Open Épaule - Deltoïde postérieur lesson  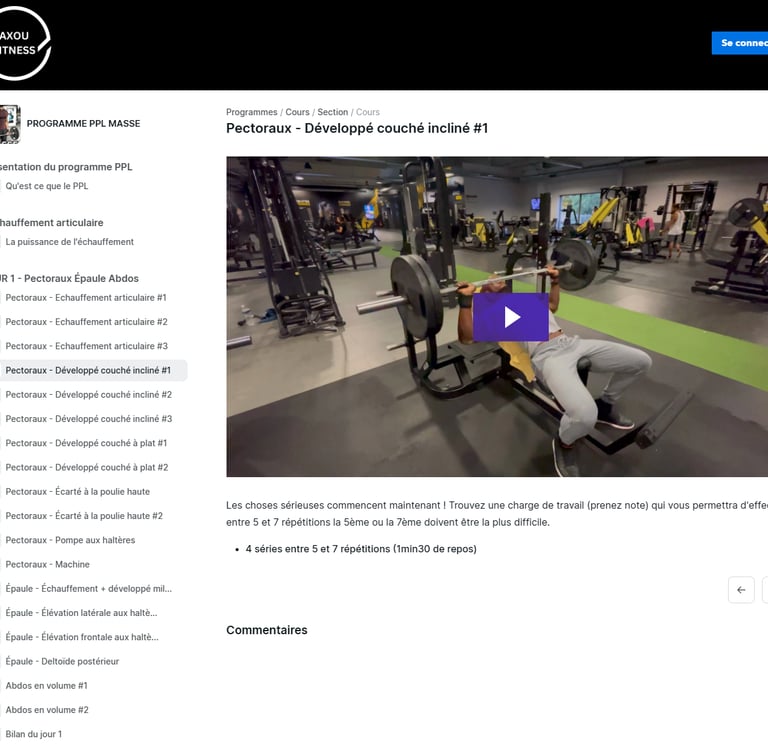click(x=62, y=661)
